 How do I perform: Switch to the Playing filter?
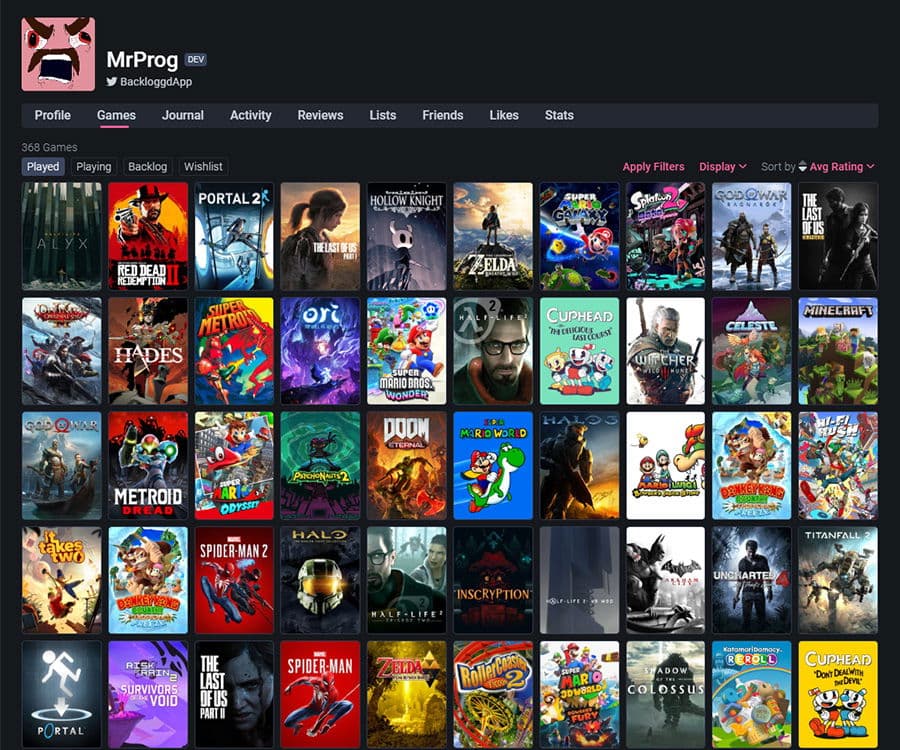94,166
